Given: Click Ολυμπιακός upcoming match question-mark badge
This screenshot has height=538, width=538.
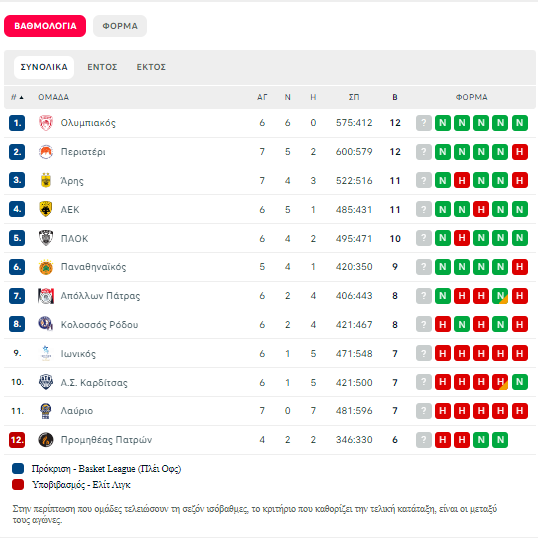Looking at the screenshot, I should pos(423,123).
